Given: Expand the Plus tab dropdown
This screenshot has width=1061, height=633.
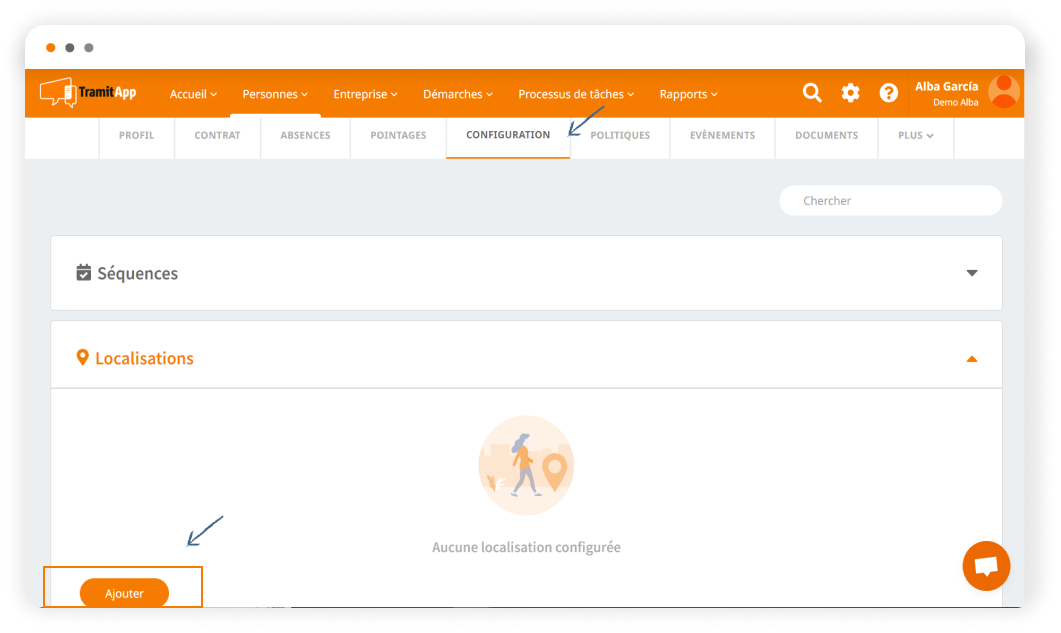Looking at the screenshot, I should click(x=915, y=135).
